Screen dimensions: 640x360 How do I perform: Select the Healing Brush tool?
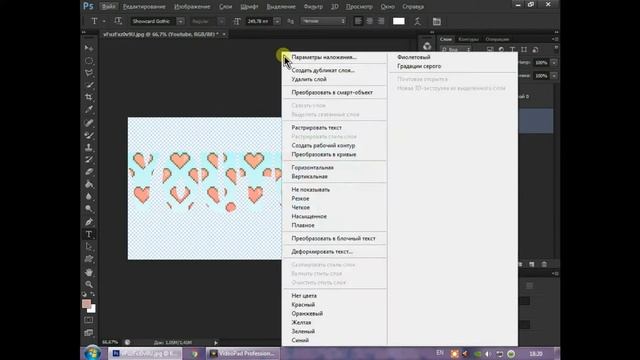89,123
